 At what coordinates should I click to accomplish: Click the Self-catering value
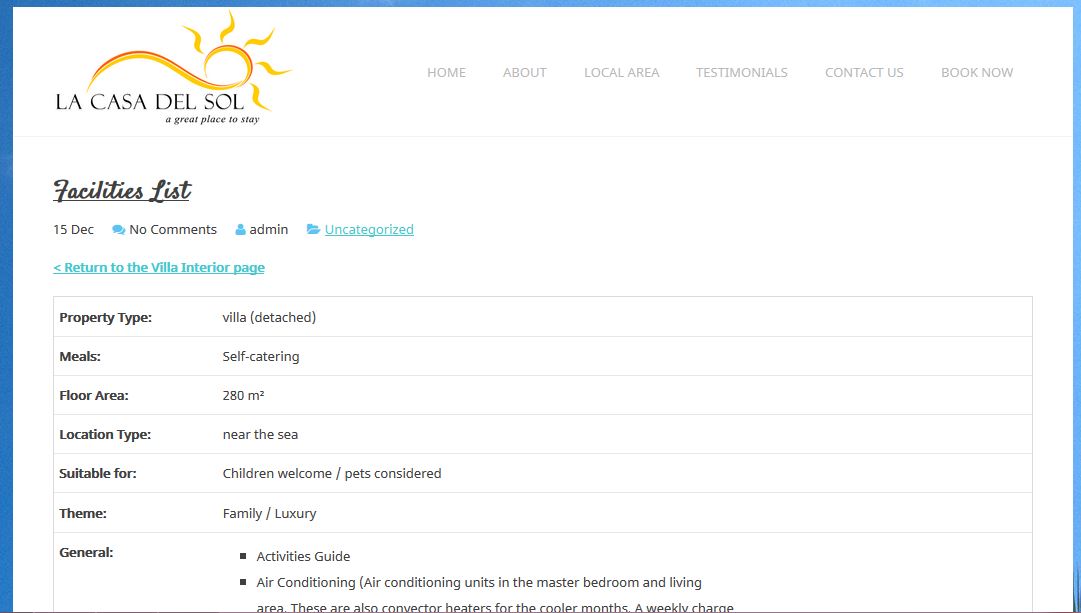(261, 356)
